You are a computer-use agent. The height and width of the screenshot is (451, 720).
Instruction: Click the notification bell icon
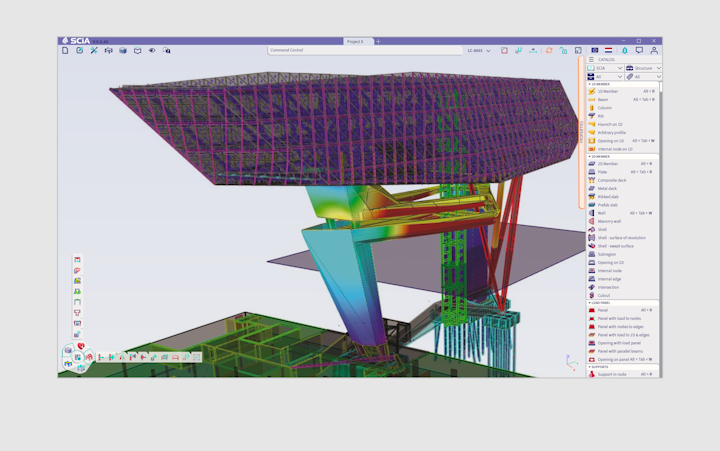(x=624, y=50)
